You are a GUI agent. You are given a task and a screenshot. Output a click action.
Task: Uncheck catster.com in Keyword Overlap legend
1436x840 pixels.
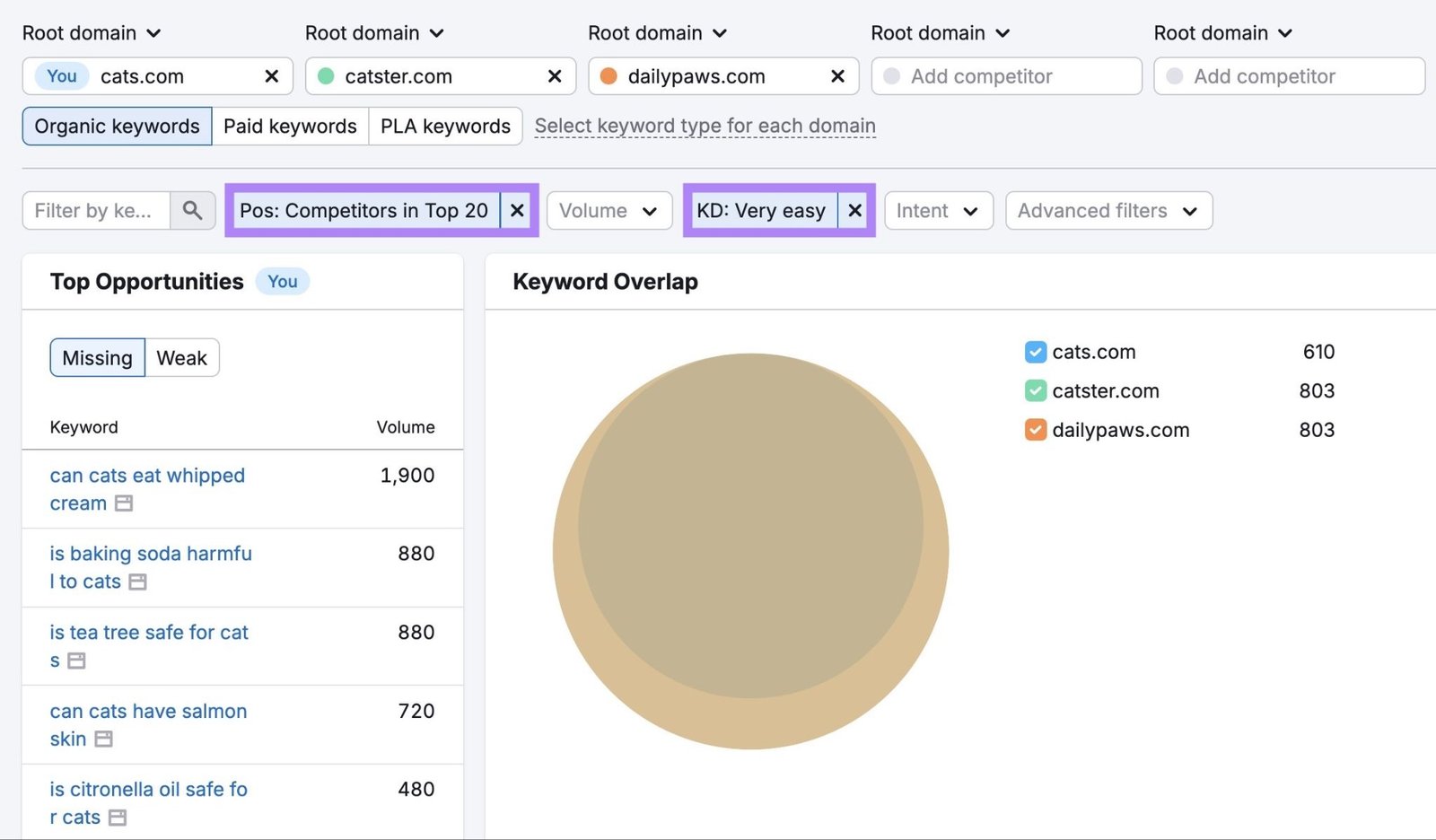pyautogui.click(x=1035, y=390)
